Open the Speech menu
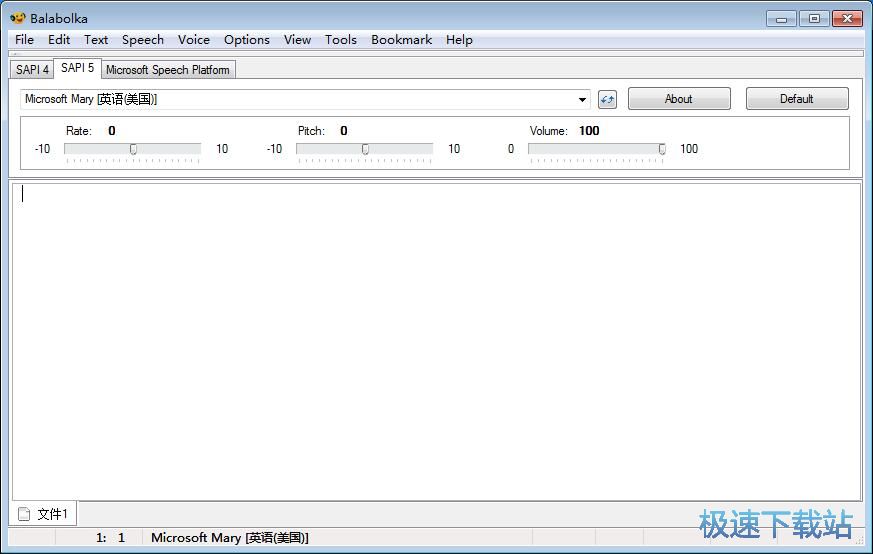Viewport: 873px width, 554px height. (143, 40)
